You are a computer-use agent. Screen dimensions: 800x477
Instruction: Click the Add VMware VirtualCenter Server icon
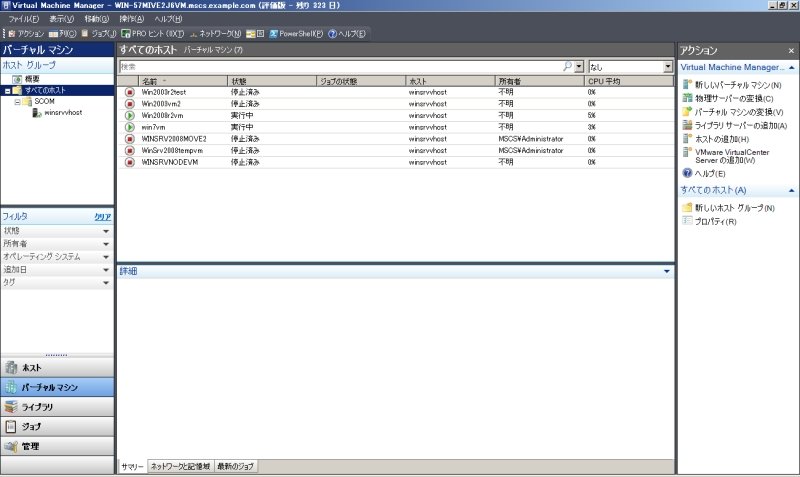click(x=687, y=152)
